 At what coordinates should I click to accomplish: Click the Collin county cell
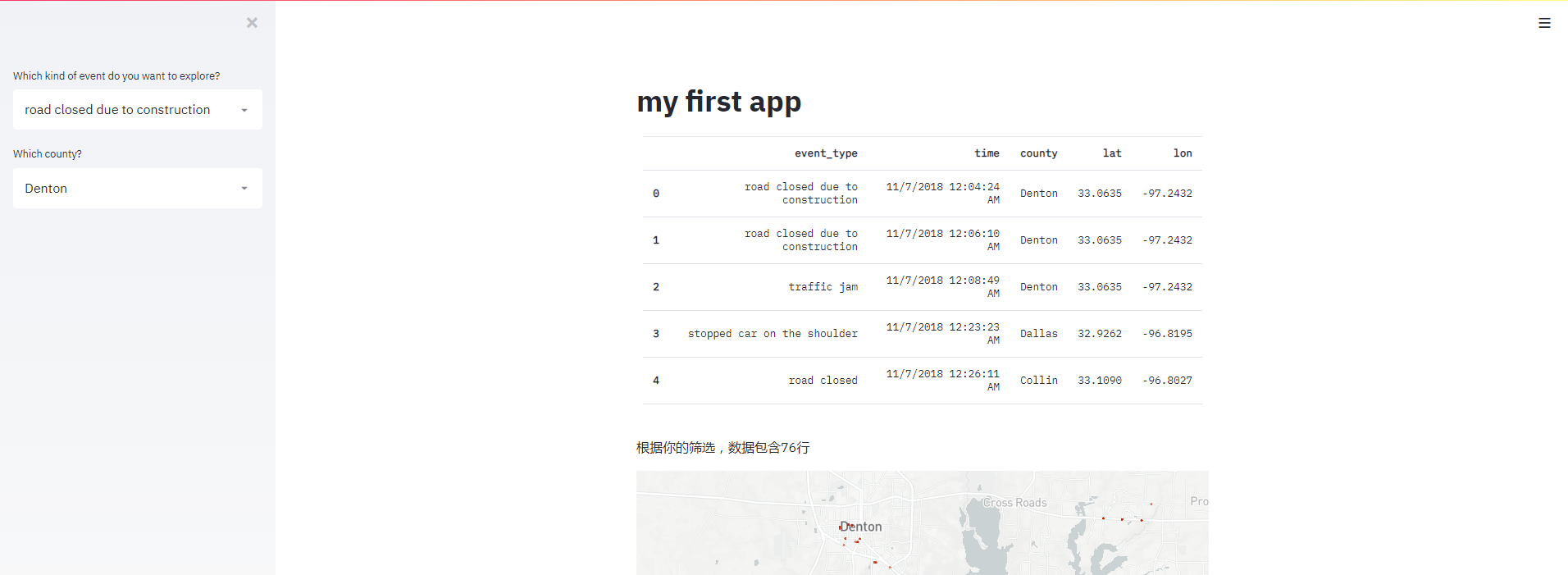coord(1038,381)
